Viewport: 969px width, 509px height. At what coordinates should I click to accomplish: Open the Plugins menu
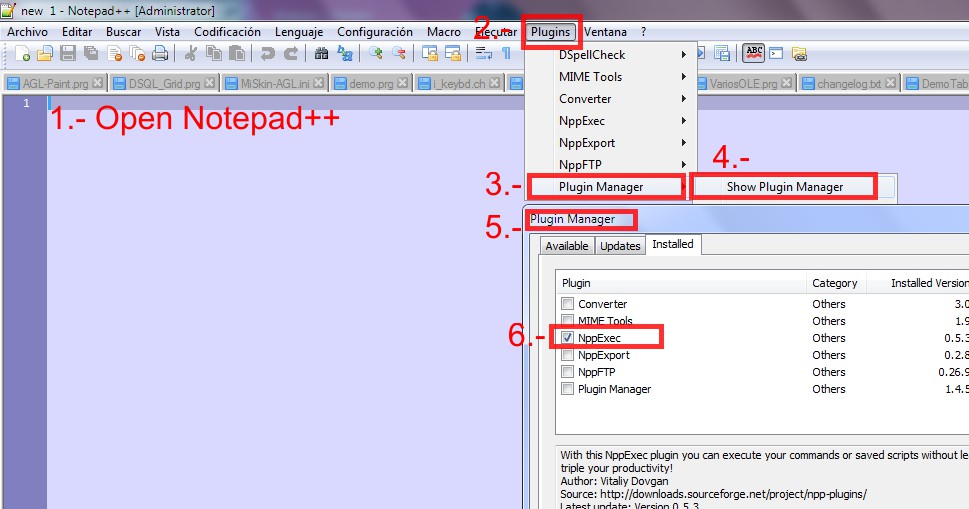[x=551, y=32]
